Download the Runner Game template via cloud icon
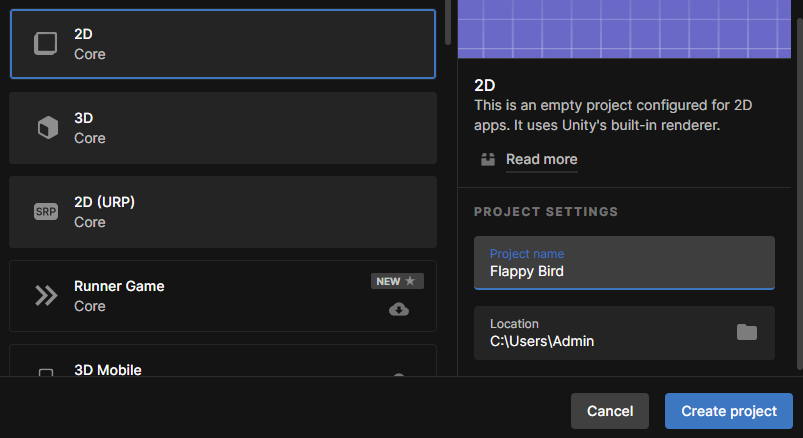The image size is (803, 438). tap(399, 309)
